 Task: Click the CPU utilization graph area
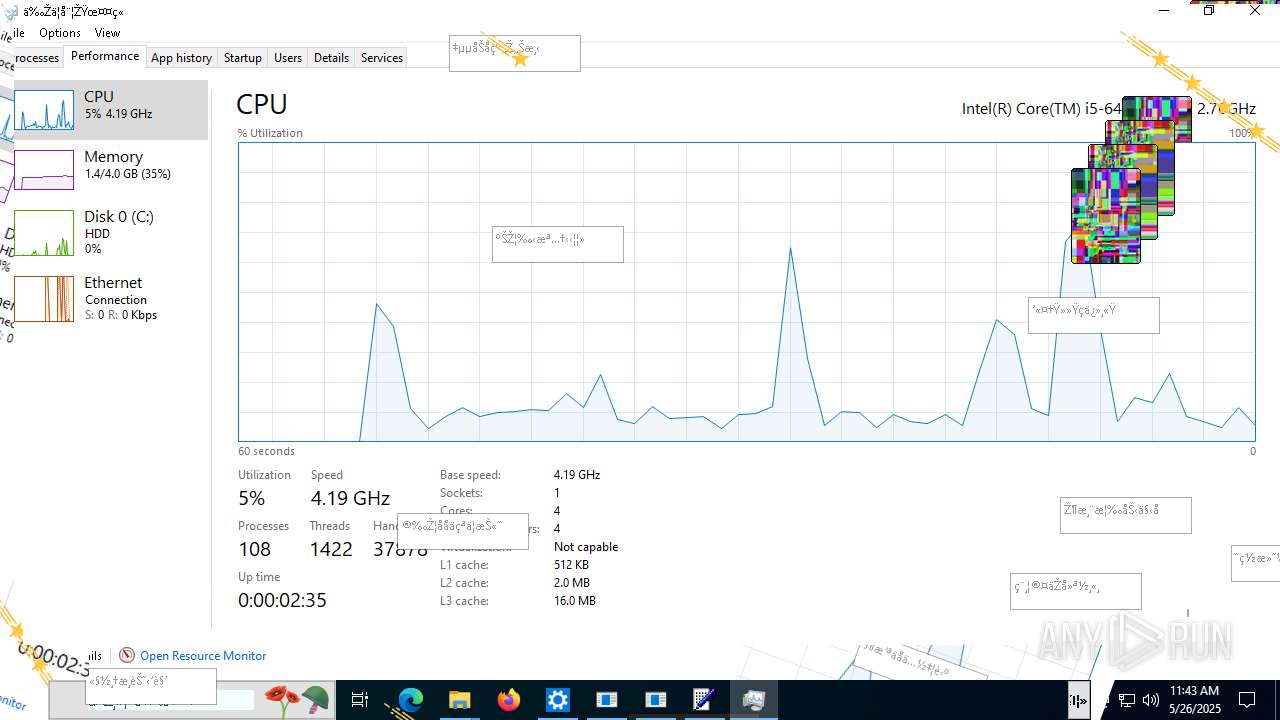(x=746, y=291)
